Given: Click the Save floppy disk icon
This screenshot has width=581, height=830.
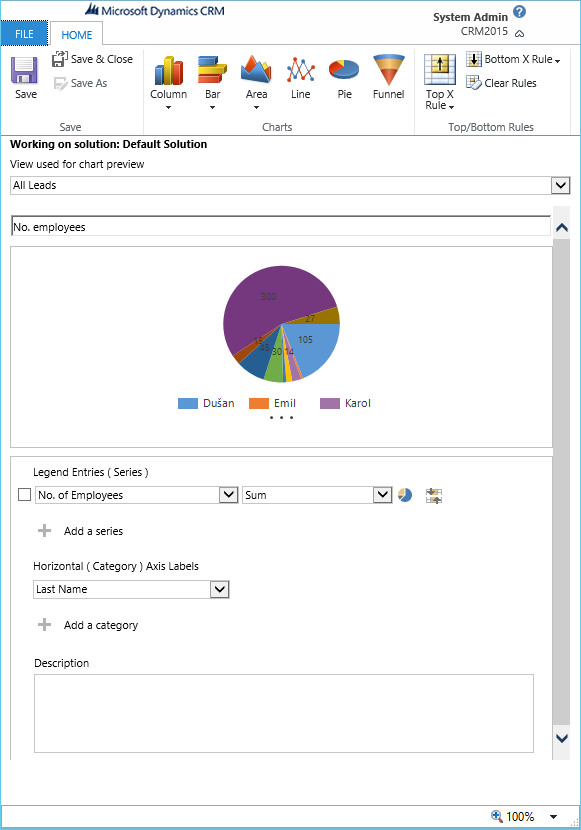Looking at the screenshot, I should 25,70.
